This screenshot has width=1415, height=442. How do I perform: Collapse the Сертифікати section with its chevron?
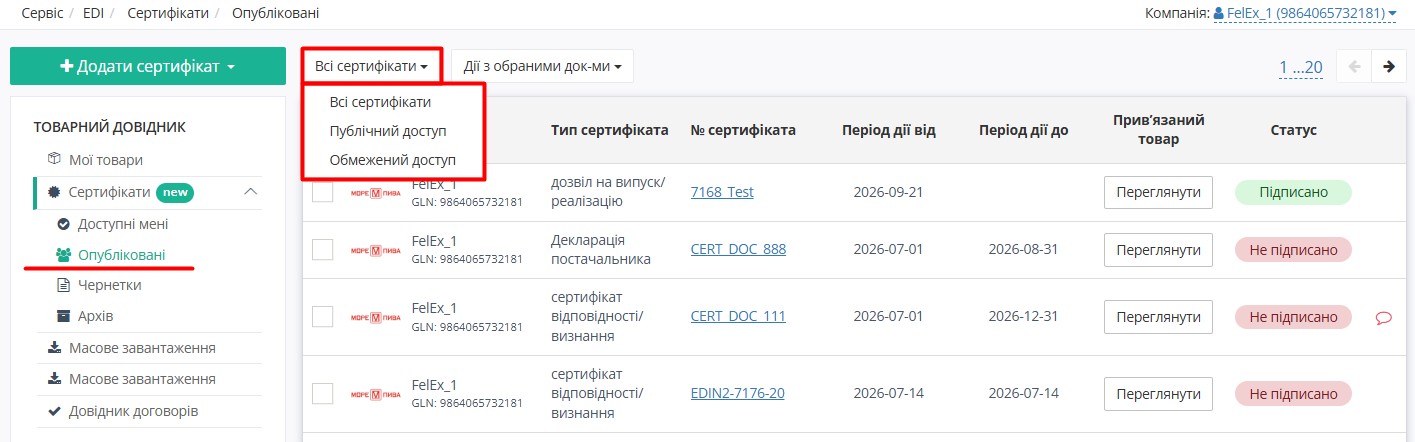251,192
